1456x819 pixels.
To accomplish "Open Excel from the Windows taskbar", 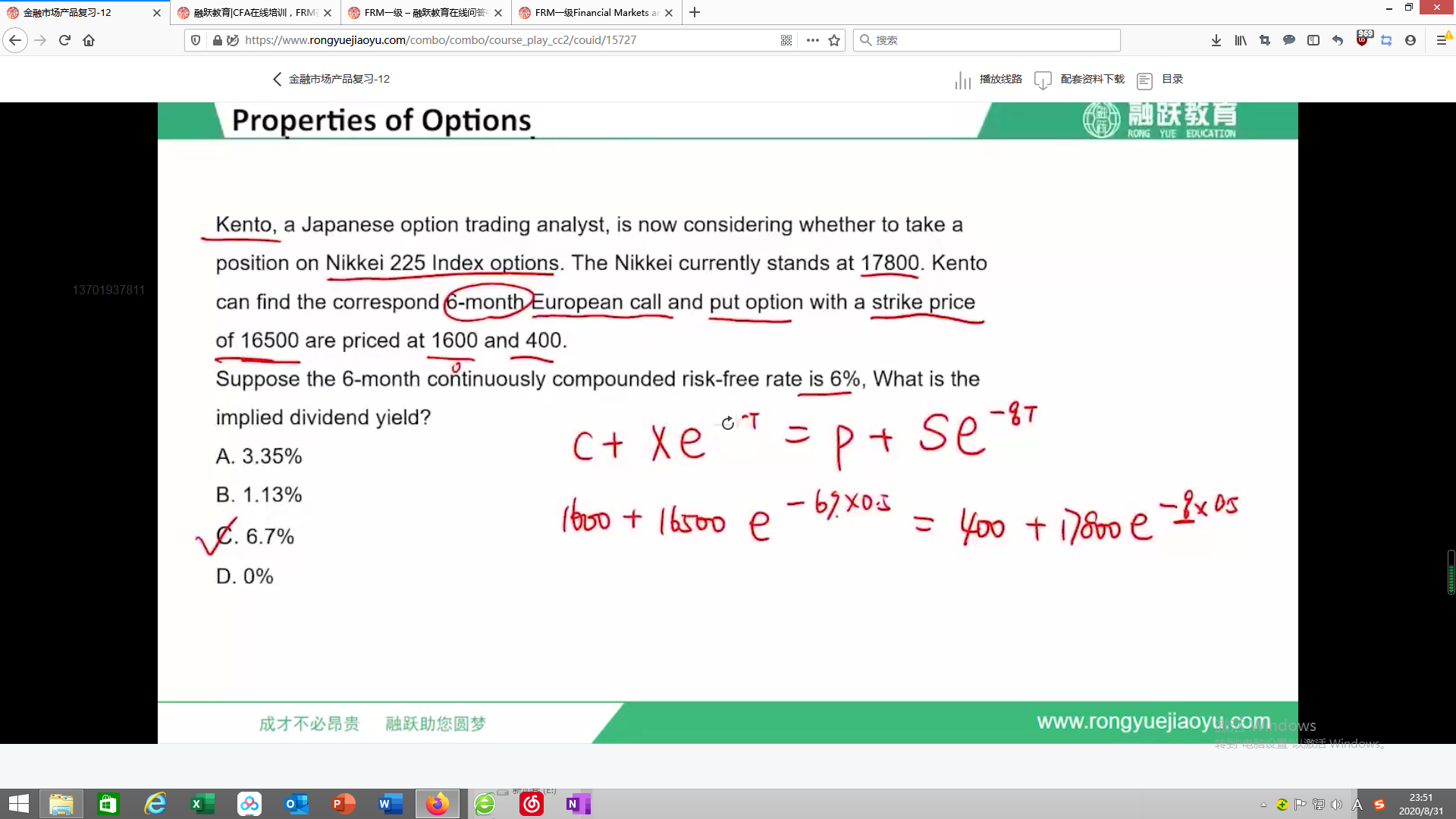I will pos(202,804).
